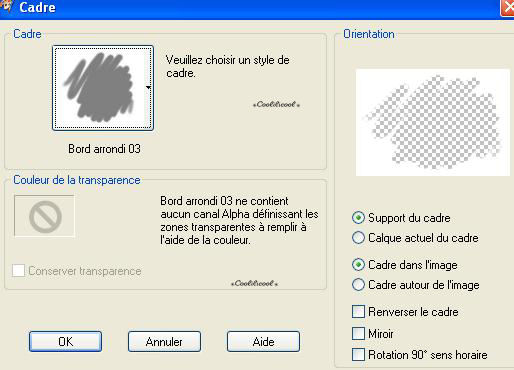The image size is (514, 370).
Task: Select Support du cadre radio option
Action: click(x=358, y=218)
